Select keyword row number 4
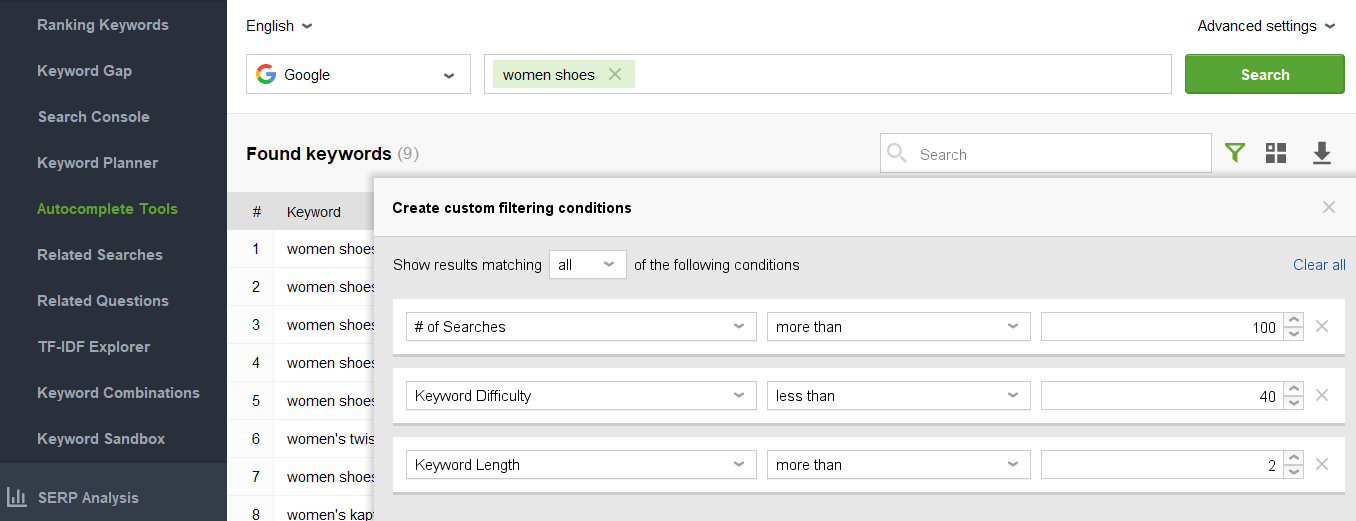The image size is (1356, 521). tap(300, 363)
